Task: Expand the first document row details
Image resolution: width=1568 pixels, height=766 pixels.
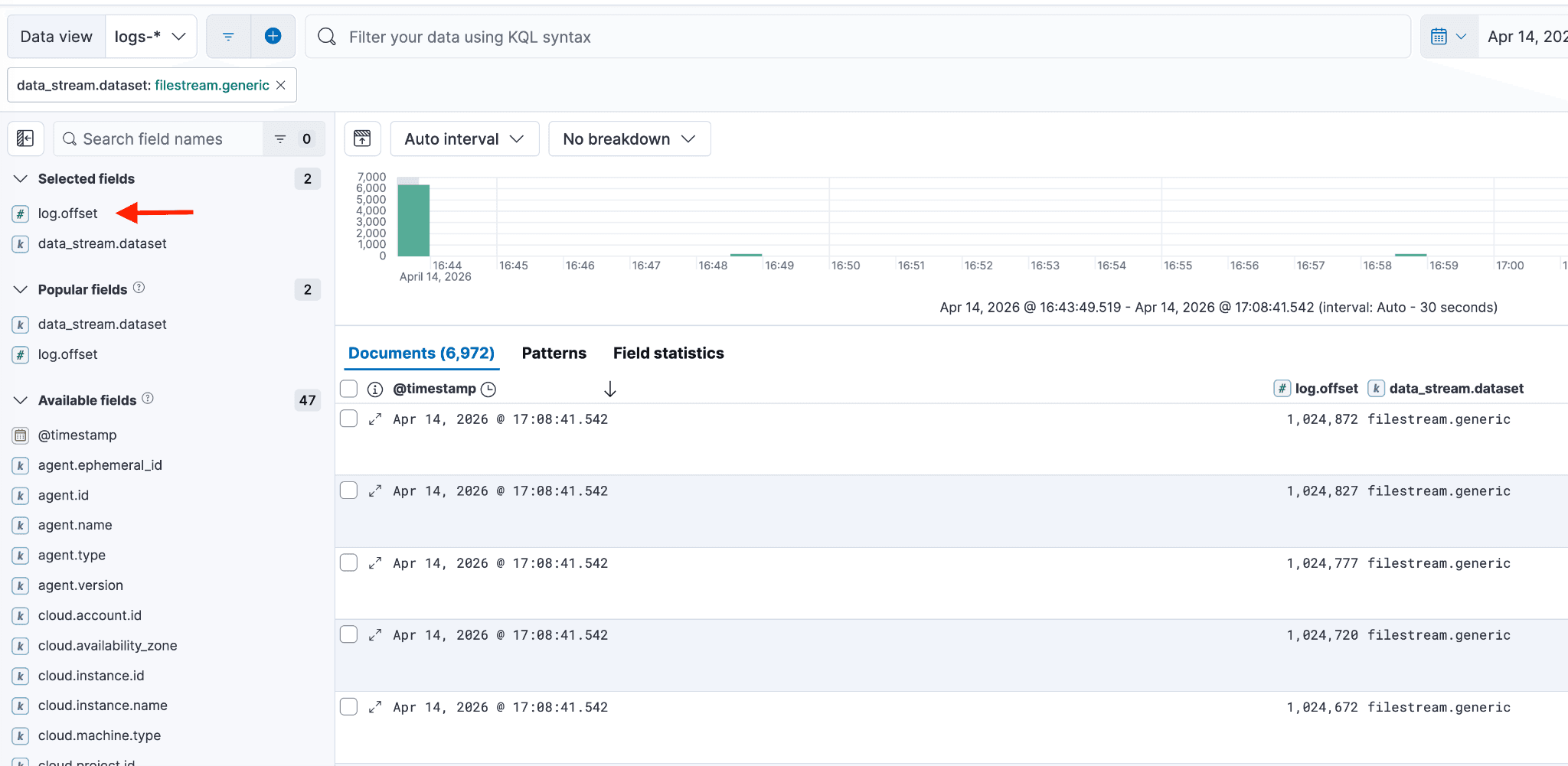Action: 375,419
